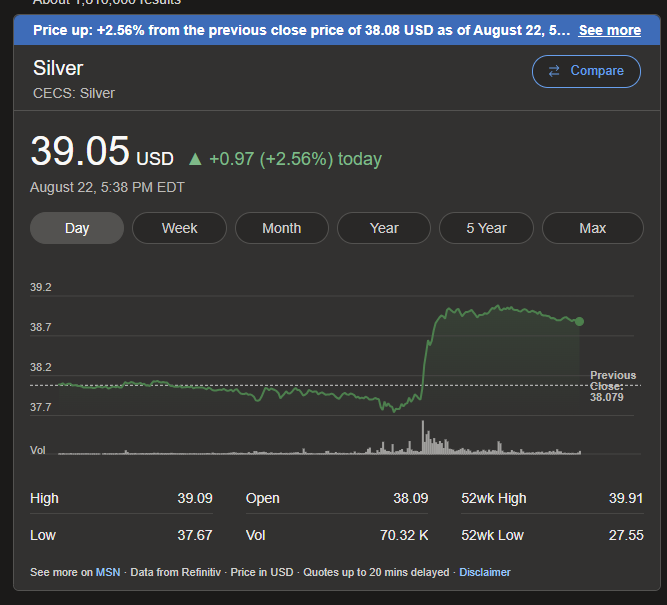Click the 52wk High value 39.91
Screen dimensions: 667x605
coord(626,498)
